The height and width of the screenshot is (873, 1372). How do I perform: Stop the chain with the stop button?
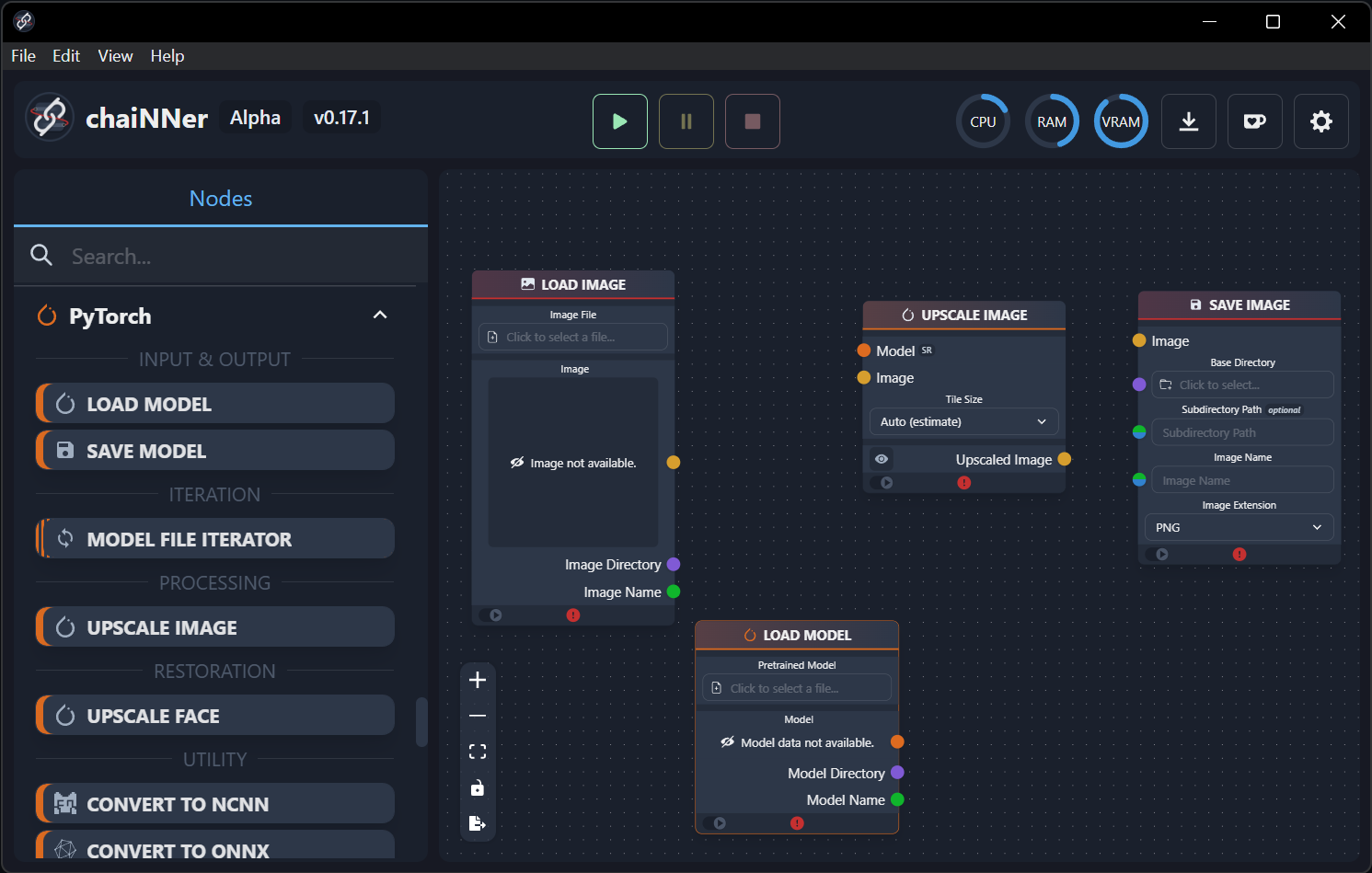[753, 121]
